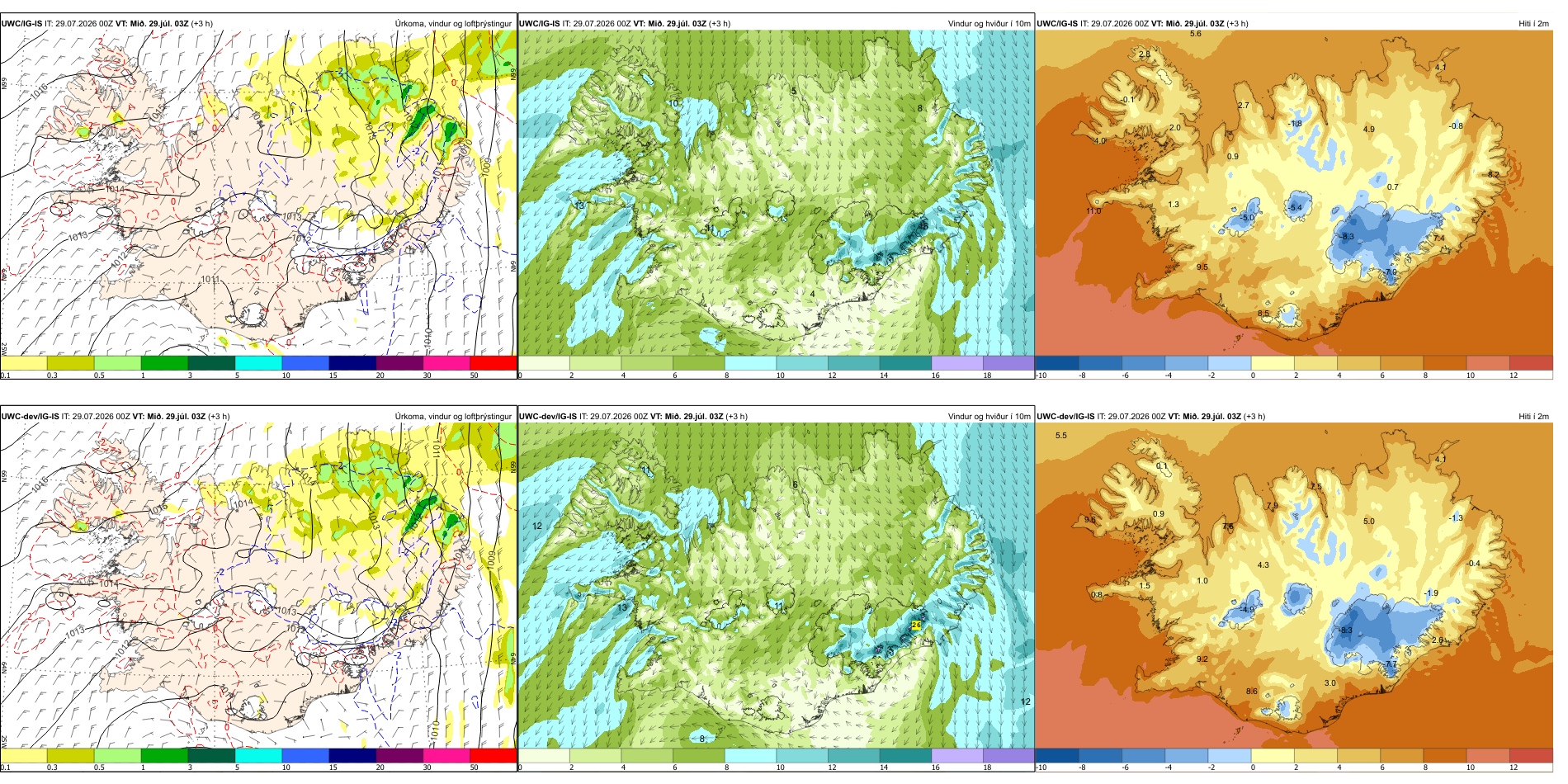Image resolution: width=1568 pixels, height=784 pixels.
Task: Click blue 10 swatch in UWC precipitation legend
Action: pos(305,363)
